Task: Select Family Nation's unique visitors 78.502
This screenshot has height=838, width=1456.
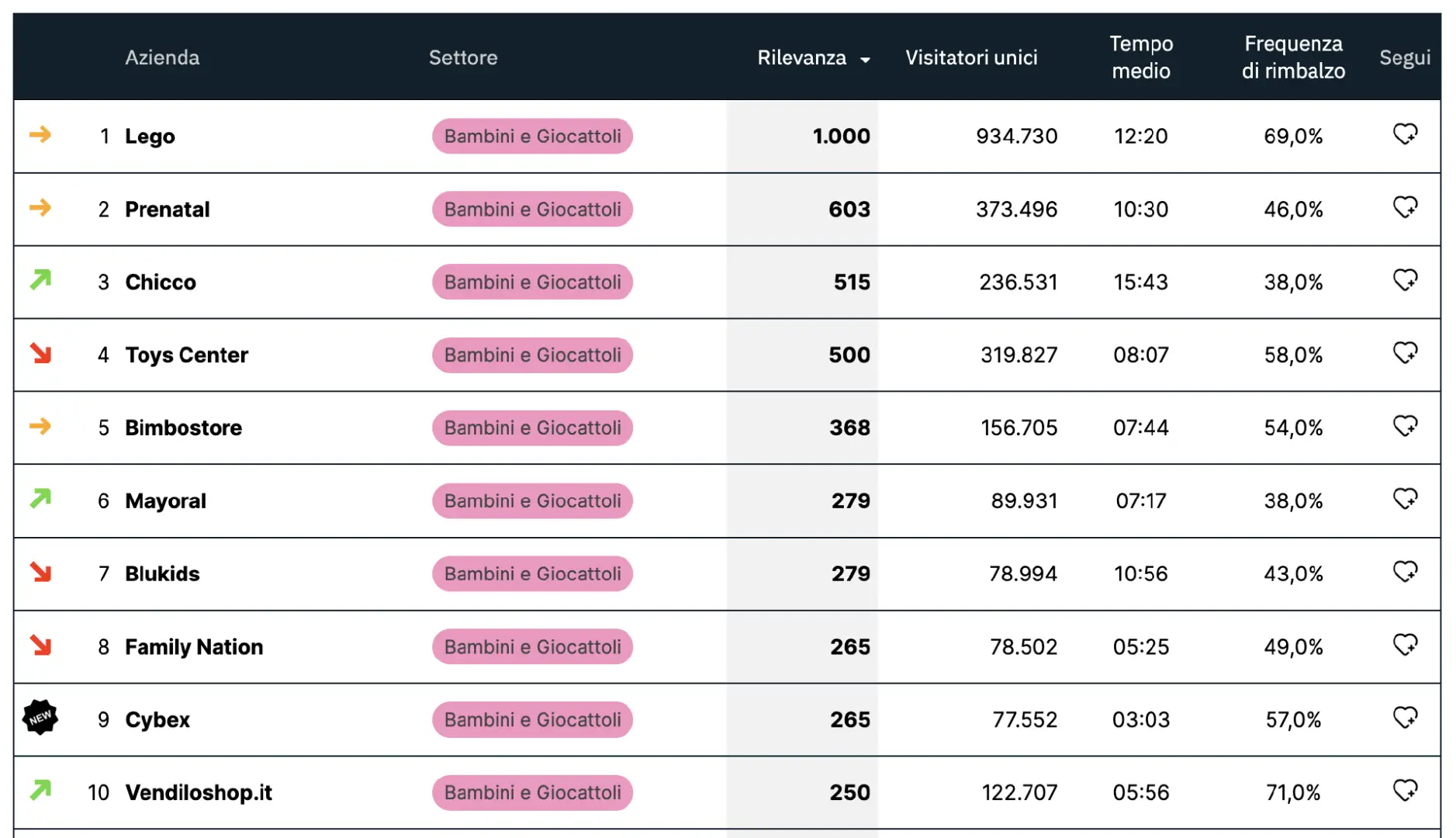Action: [1023, 647]
